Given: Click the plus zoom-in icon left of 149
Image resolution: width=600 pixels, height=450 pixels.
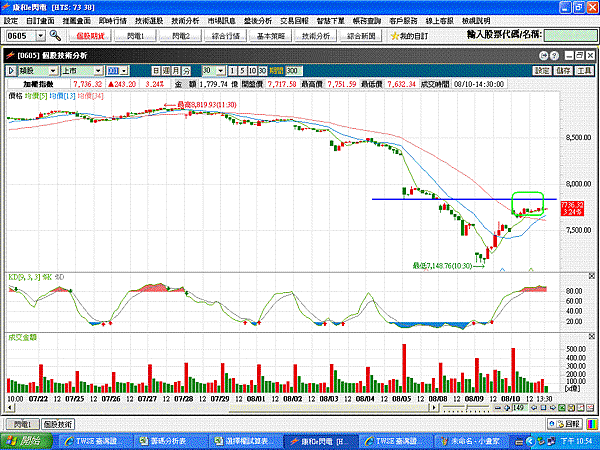Looking at the screenshot, I should 507,408.
